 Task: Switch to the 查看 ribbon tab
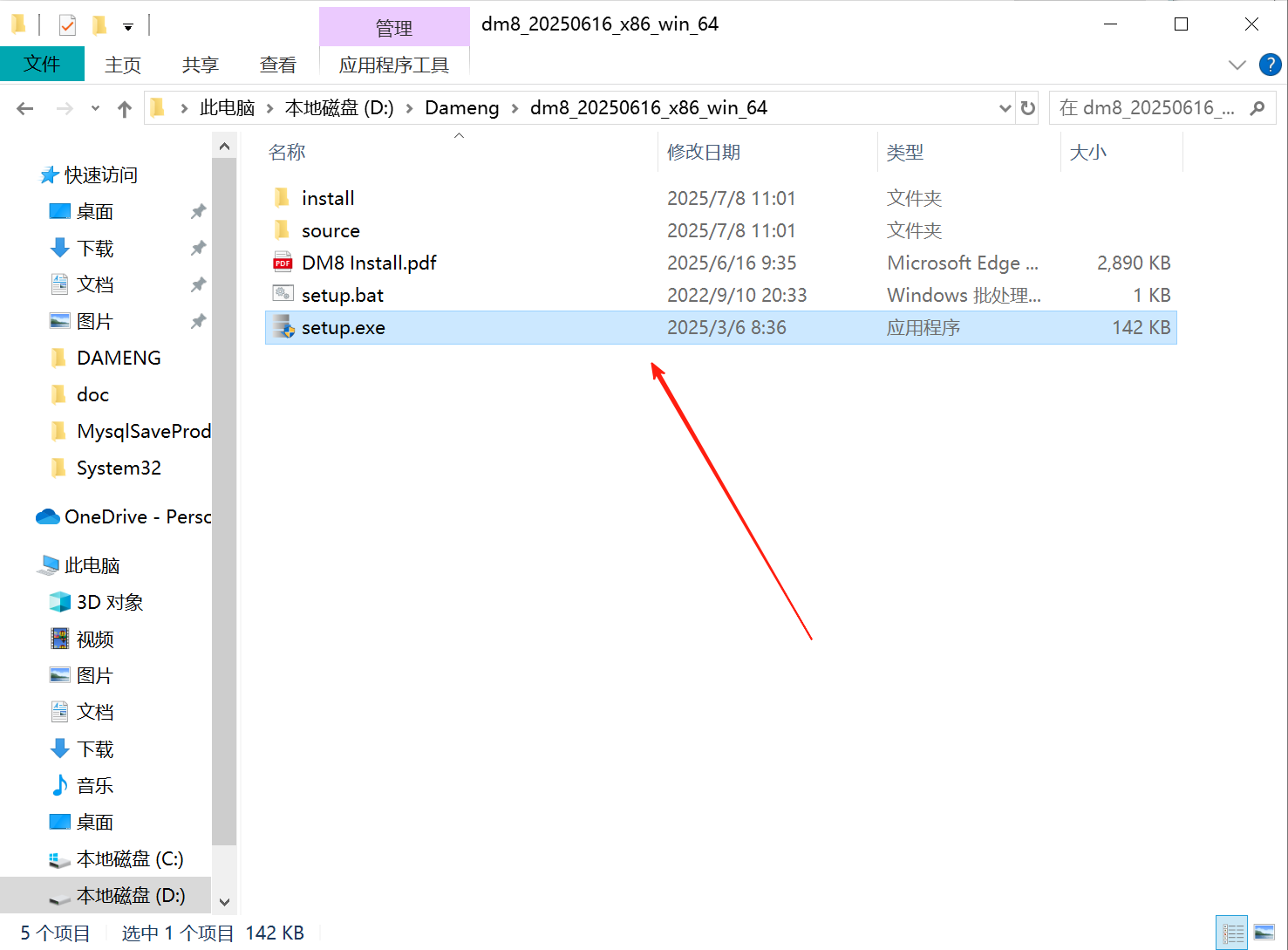click(x=278, y=65)
